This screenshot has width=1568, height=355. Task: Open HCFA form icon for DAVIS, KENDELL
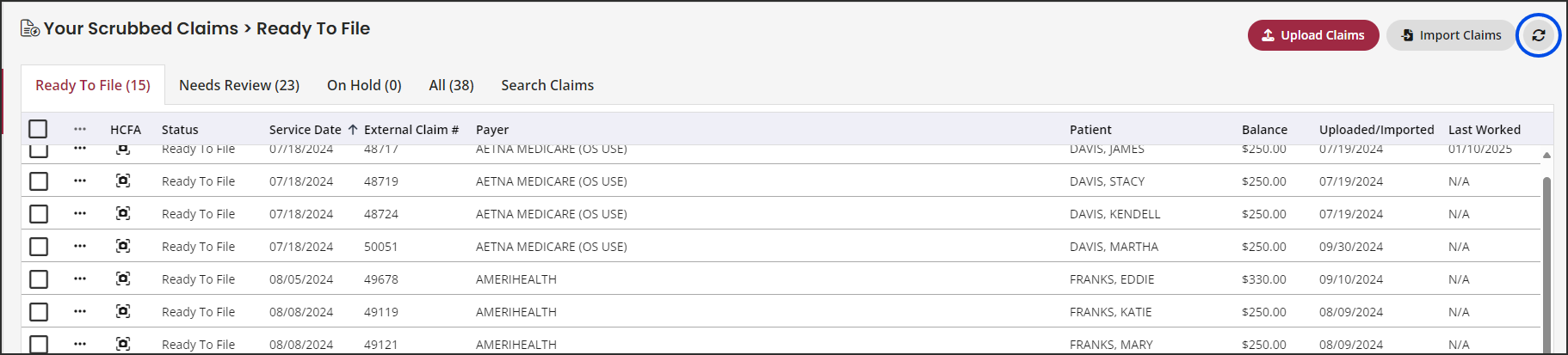(x=123, y=213)
